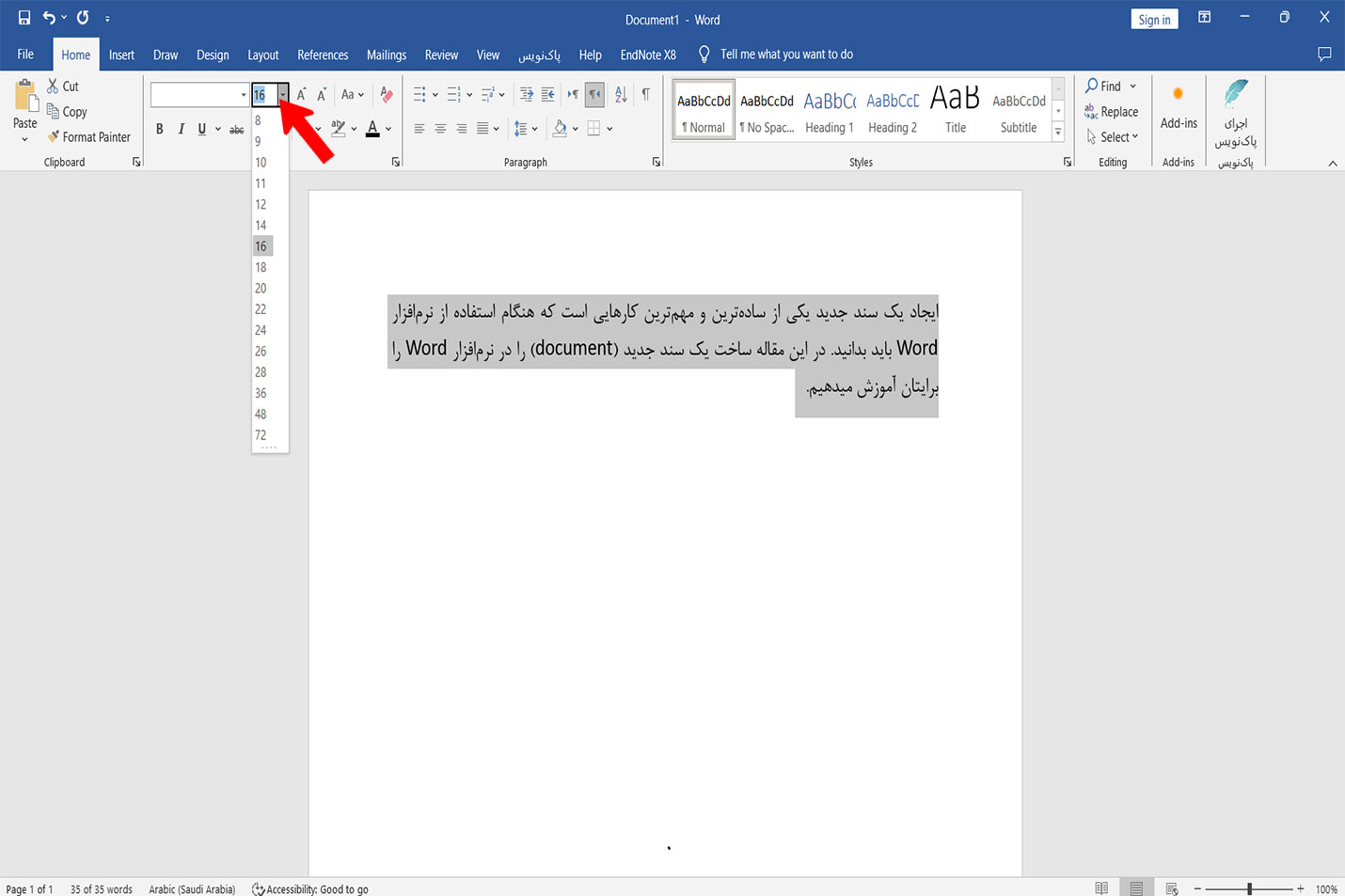This screenshot has width=1345, height=896.
Task: Switch to the References tab
Action: point(323,55)
